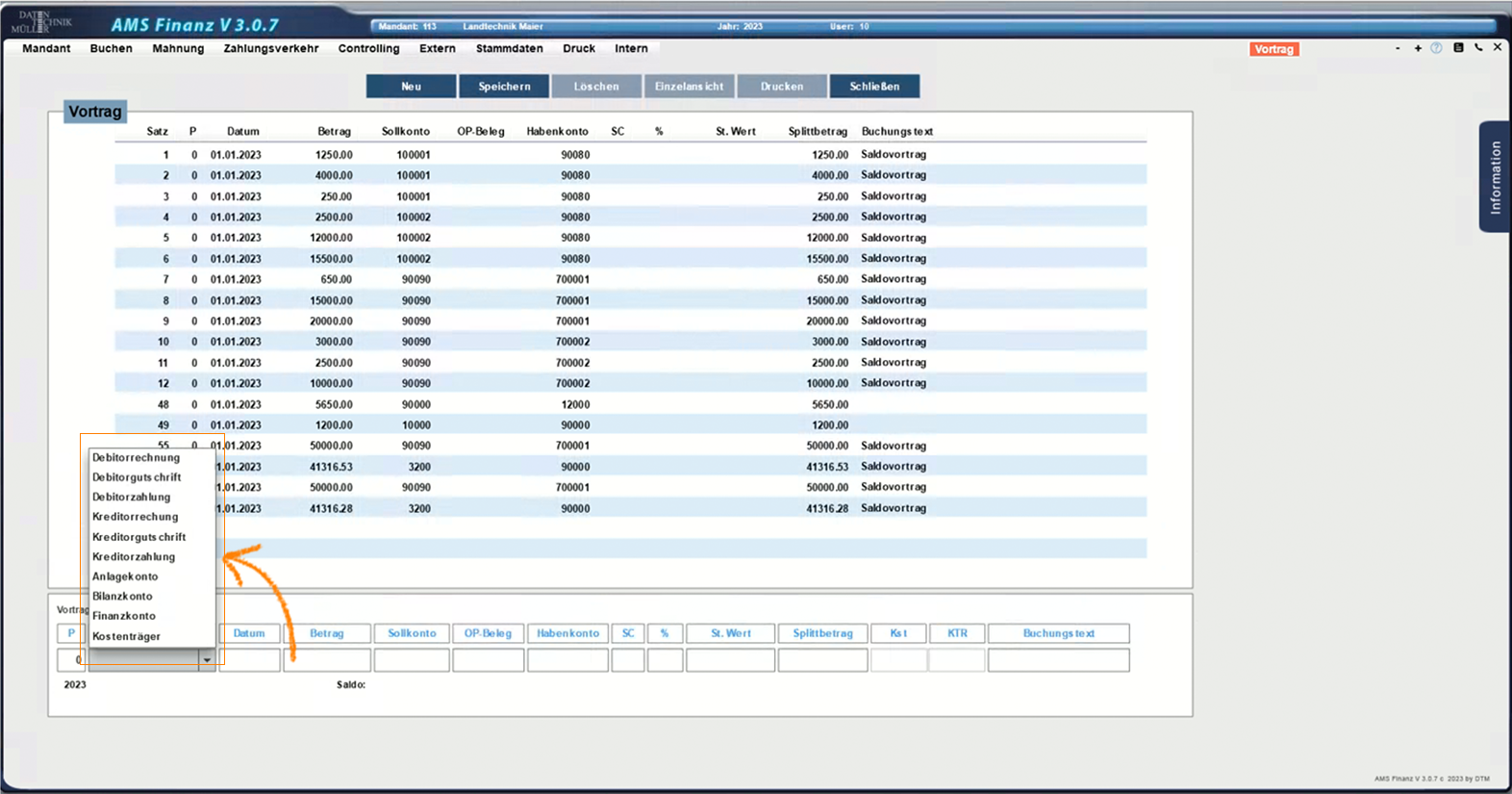The image size is (1512, 794).
Task: Open the Zahlungsverkehr menu
Action: 270,48
